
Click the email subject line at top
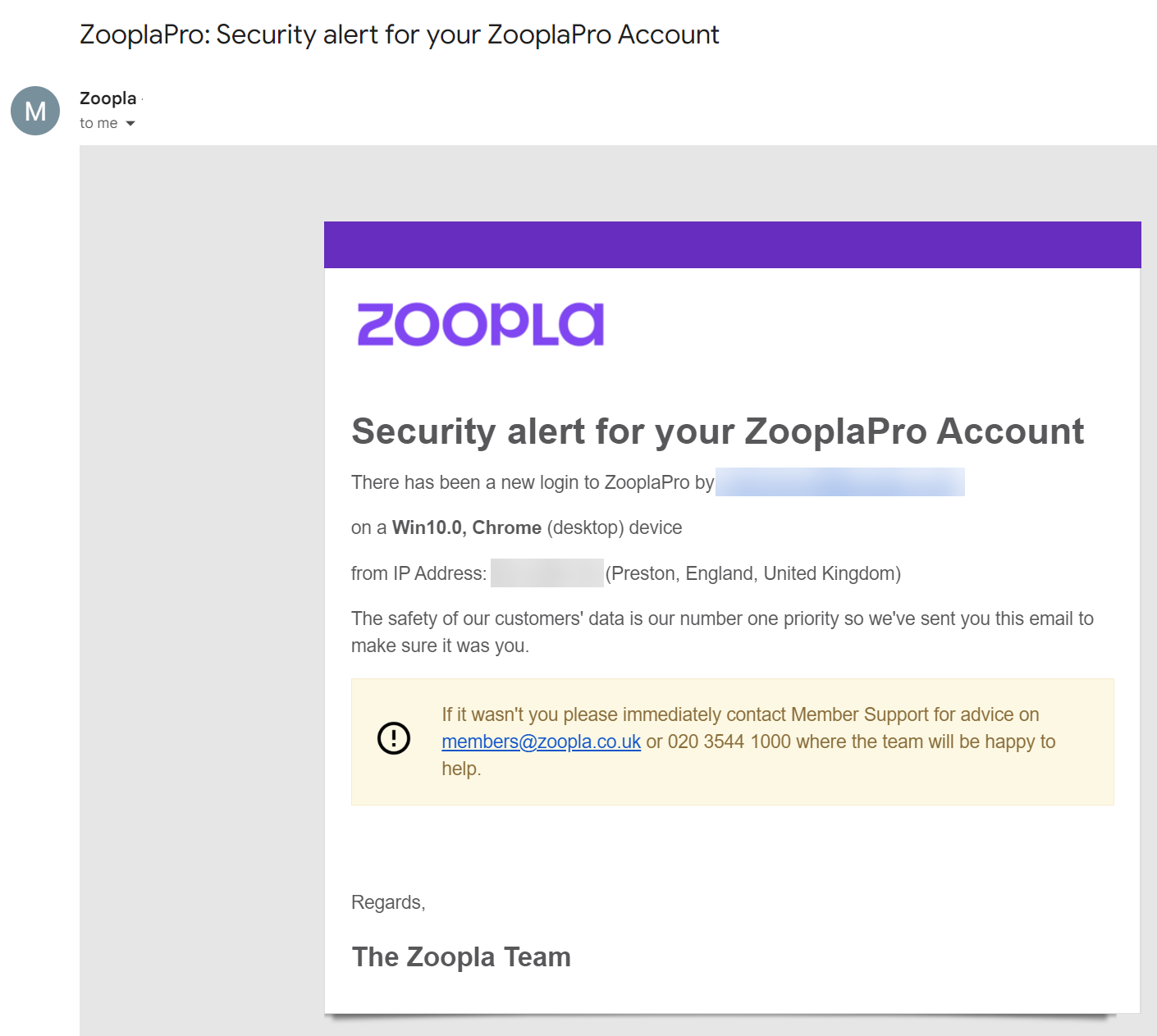point(399,34)
